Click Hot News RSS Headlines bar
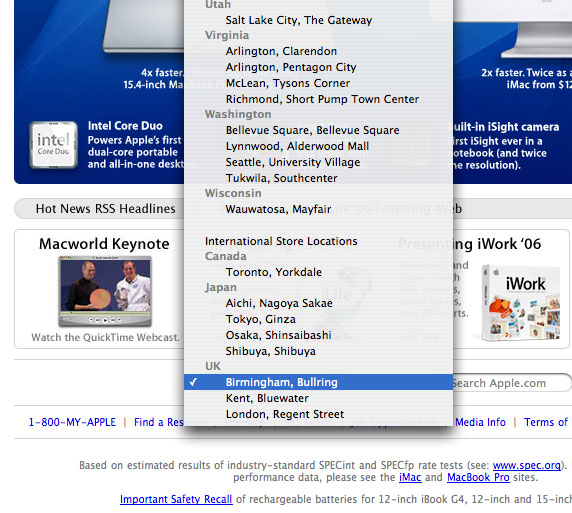Screen dimensions: 572x513 tap(105, 209)
